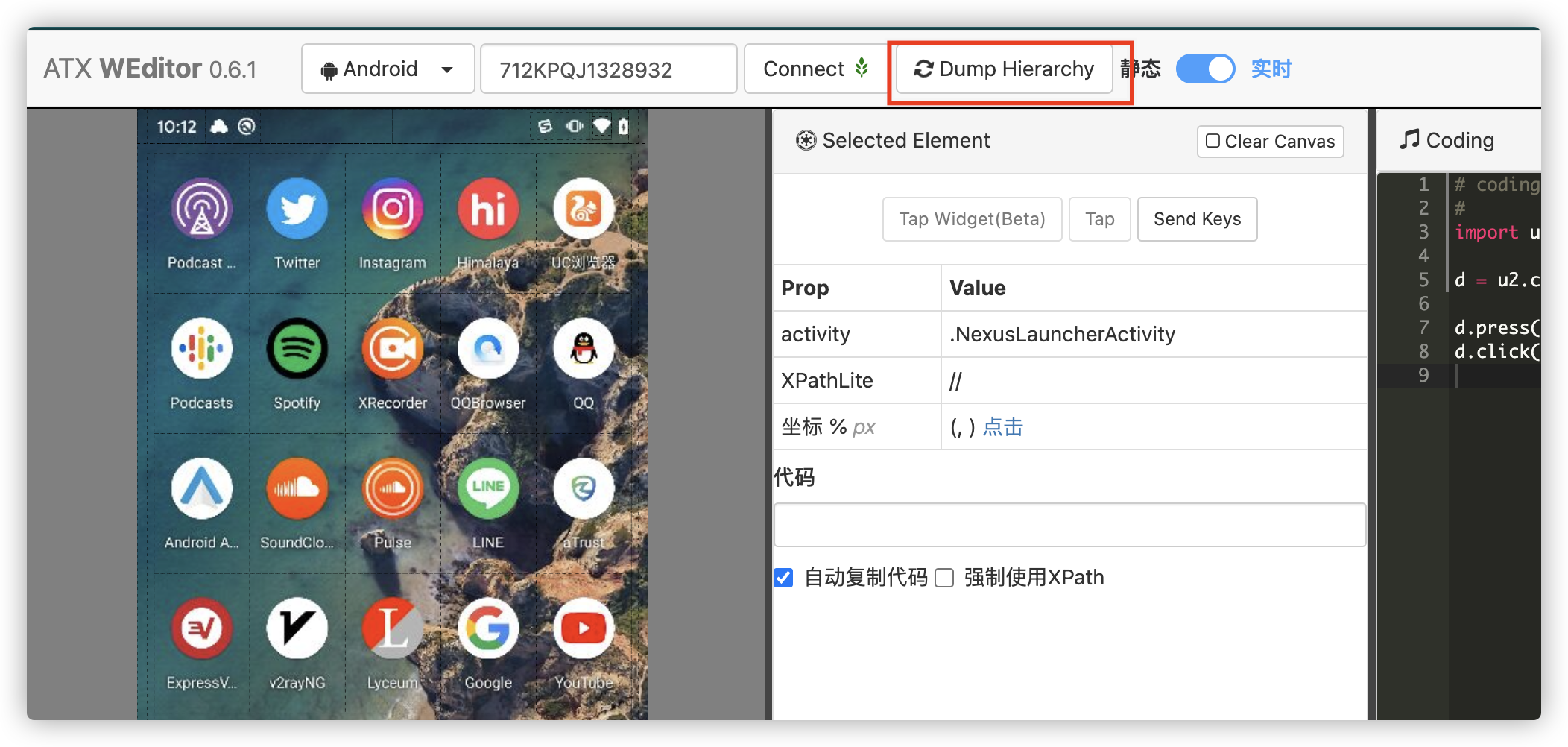Image resolution: width=1568 pixels, height=747 pixels.
Task: Uncheck the 自动复制代码 checkbox
Action: 783,577
